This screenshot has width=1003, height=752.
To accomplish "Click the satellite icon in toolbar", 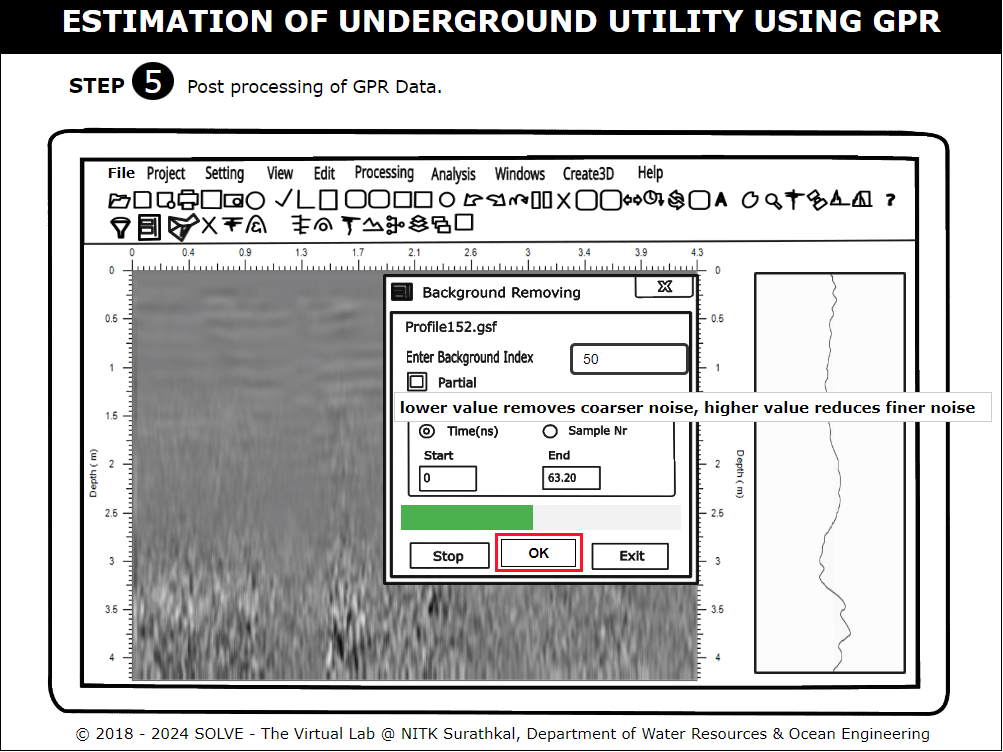I will [817, 200].
